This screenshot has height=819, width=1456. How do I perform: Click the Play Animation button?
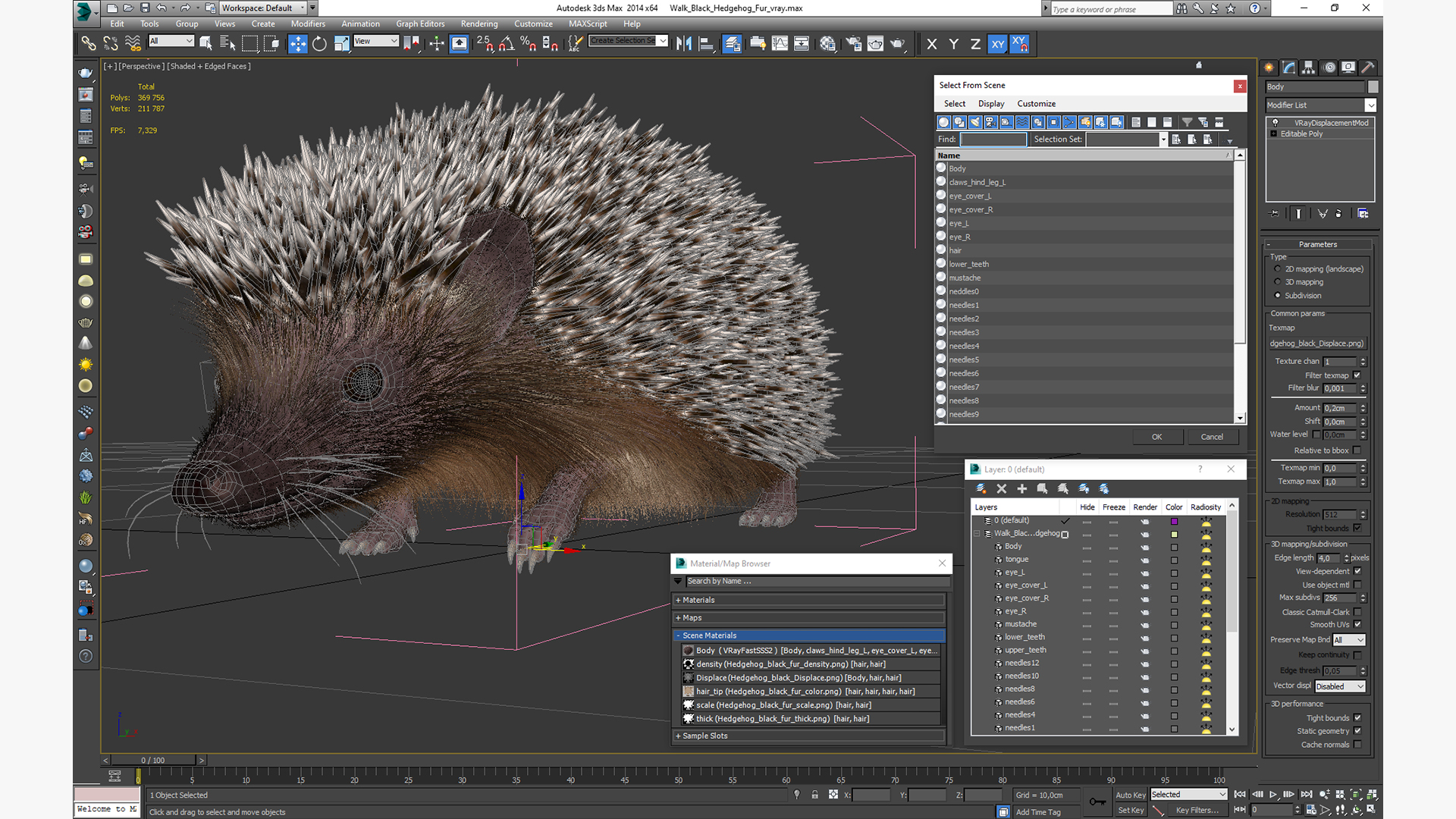(1273, 795)
